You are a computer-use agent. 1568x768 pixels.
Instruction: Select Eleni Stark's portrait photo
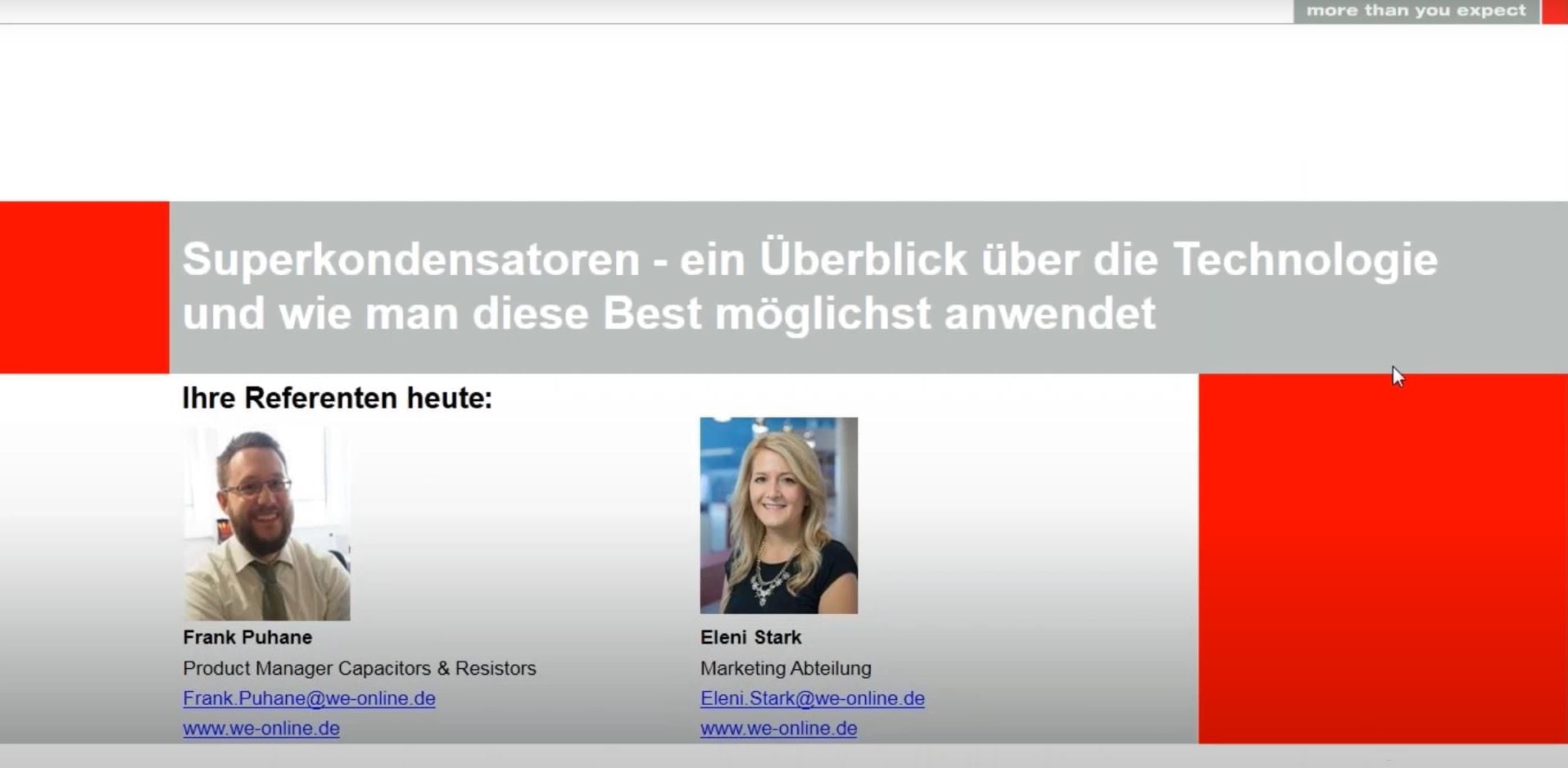[778, 515]
